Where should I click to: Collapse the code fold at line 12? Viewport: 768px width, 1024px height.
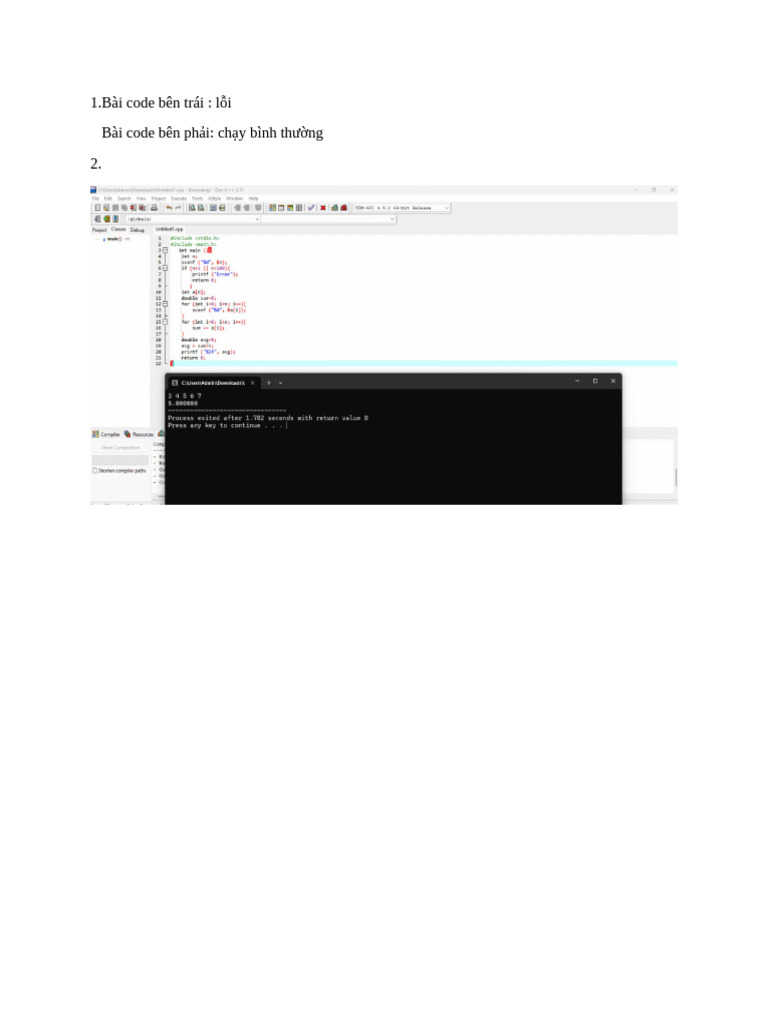point(165,304)
